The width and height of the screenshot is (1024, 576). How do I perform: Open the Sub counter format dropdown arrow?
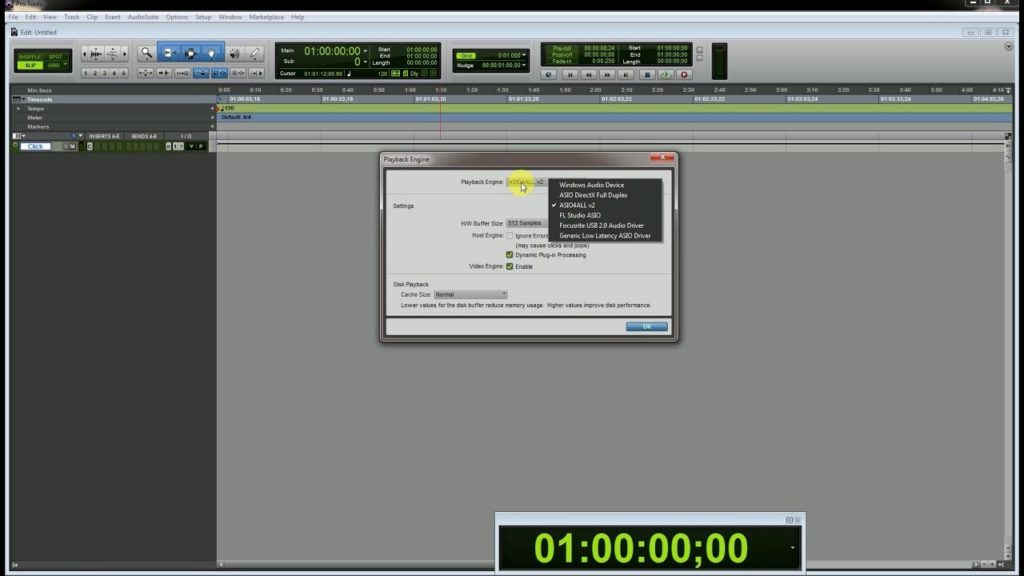pos(365,62)
